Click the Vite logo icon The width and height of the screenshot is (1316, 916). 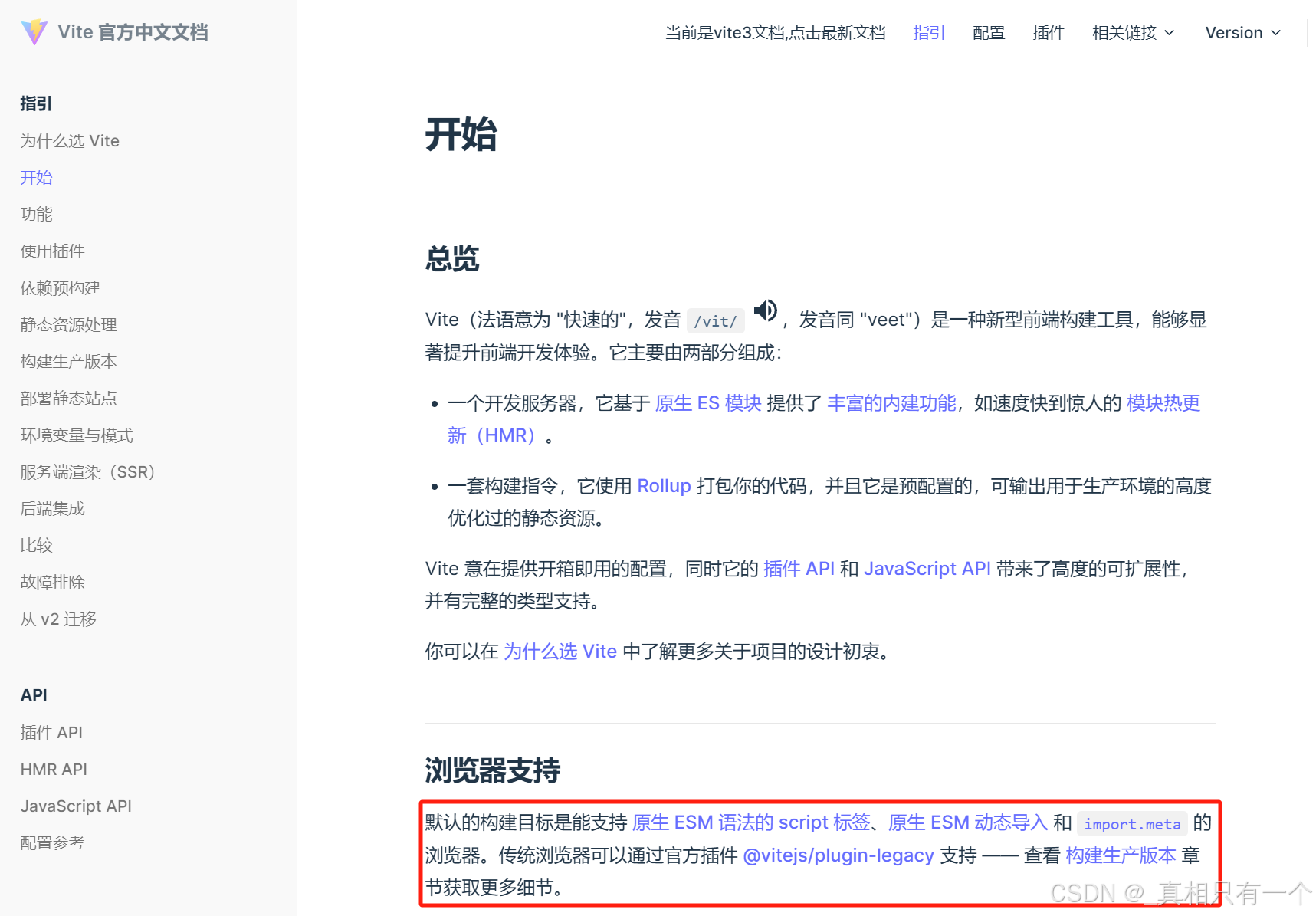point(34,32)
